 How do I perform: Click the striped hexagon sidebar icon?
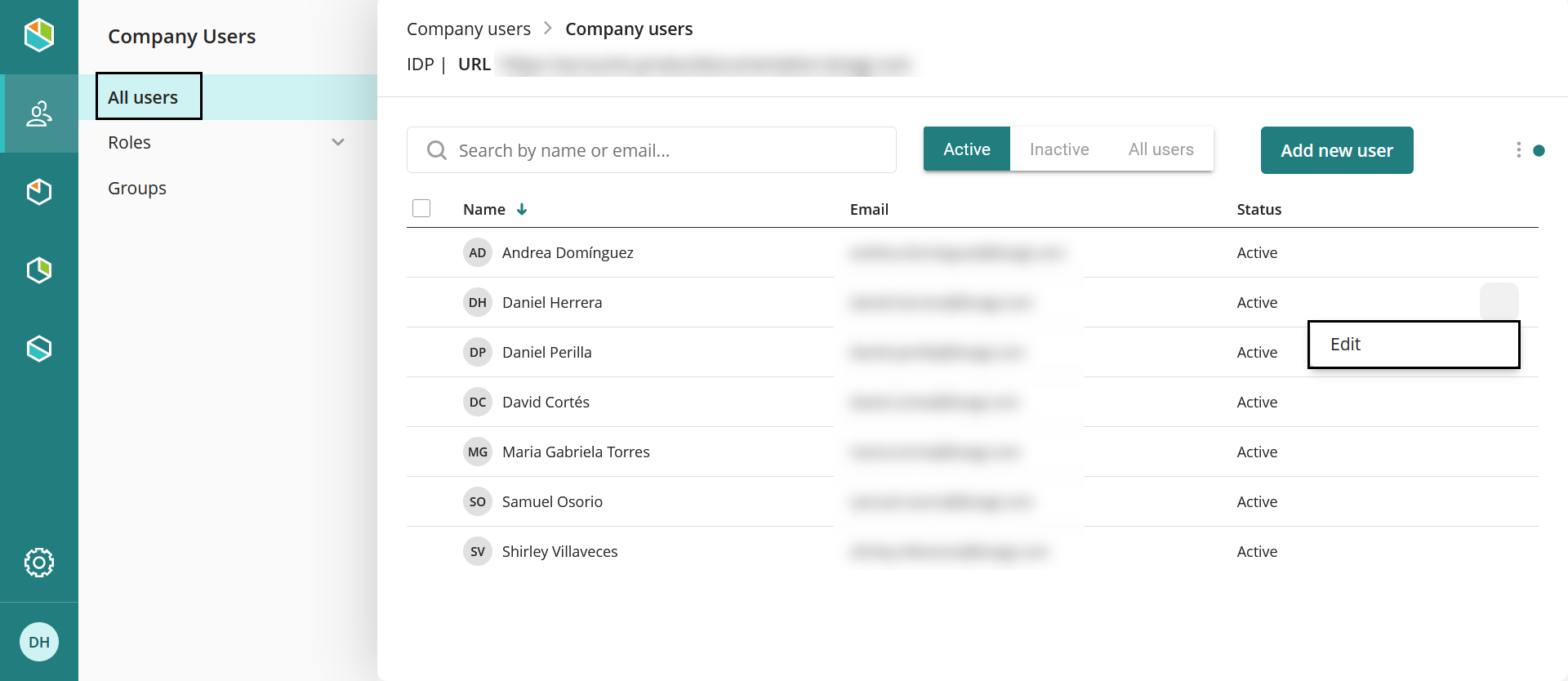(x=39, y=349)
